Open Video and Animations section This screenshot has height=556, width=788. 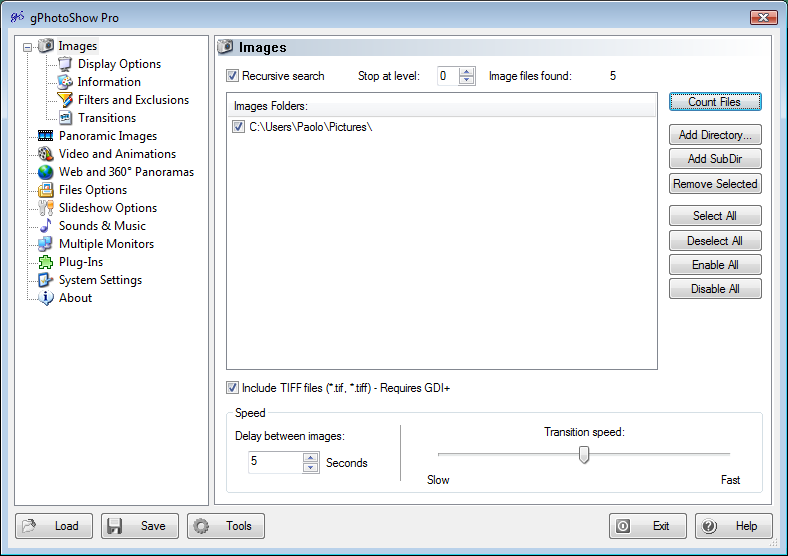coord(117,154)
